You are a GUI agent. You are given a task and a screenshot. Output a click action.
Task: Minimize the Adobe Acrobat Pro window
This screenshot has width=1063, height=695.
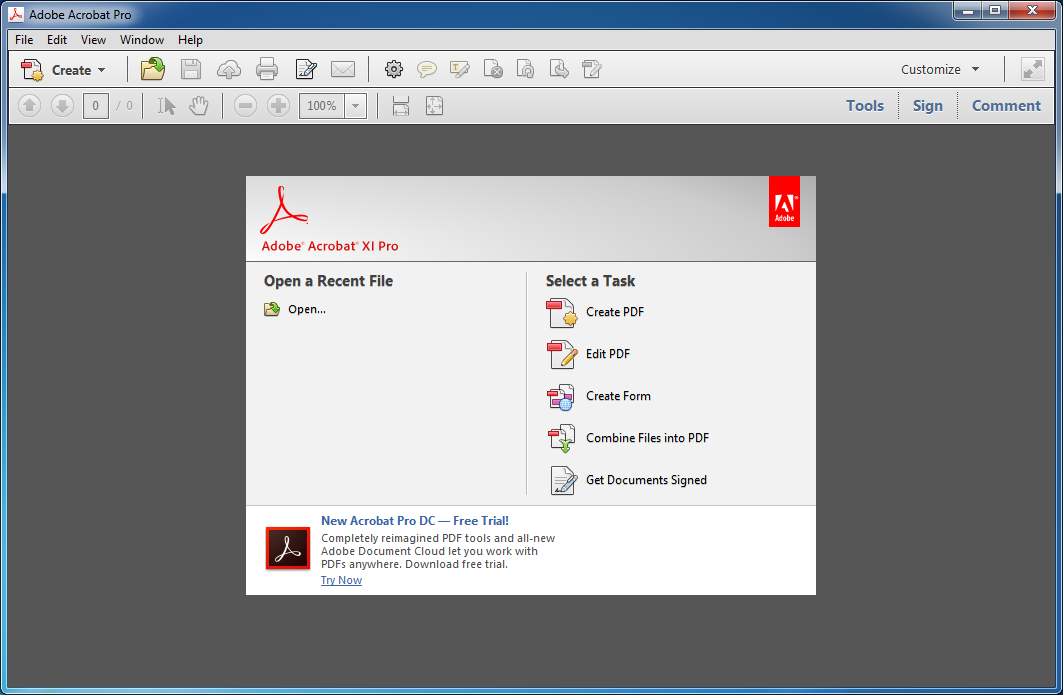(967, 11)
